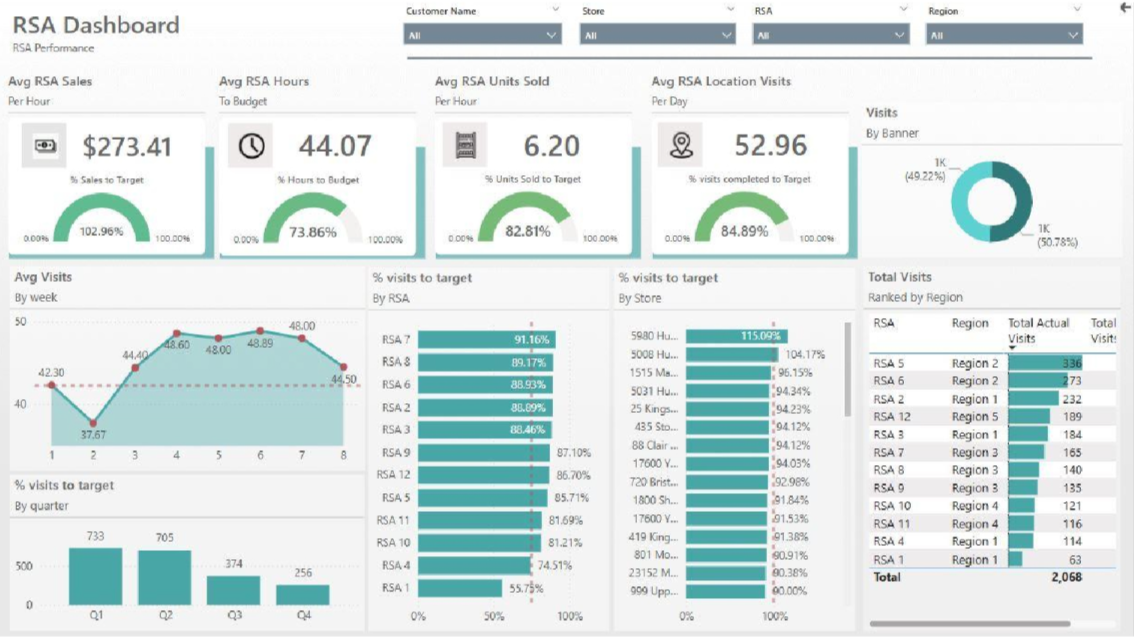Expand the Region slicer header chevron
Viewport: 1134px width, 637px height.
point(1077,9)
